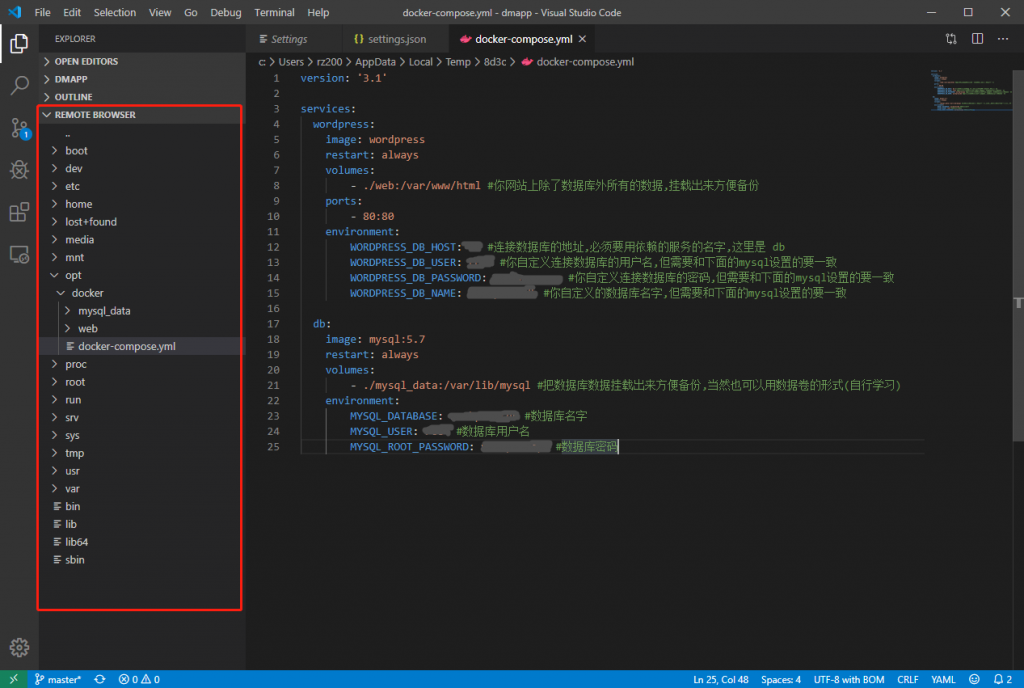Image resolution: width=1024 pixels, height=688 pixels.
Task: Close the docker-compose.yml tab
Action: (582, 39)
